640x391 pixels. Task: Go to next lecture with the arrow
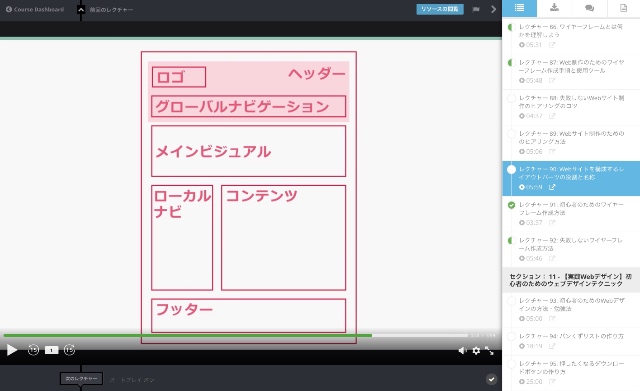(493, 9)
